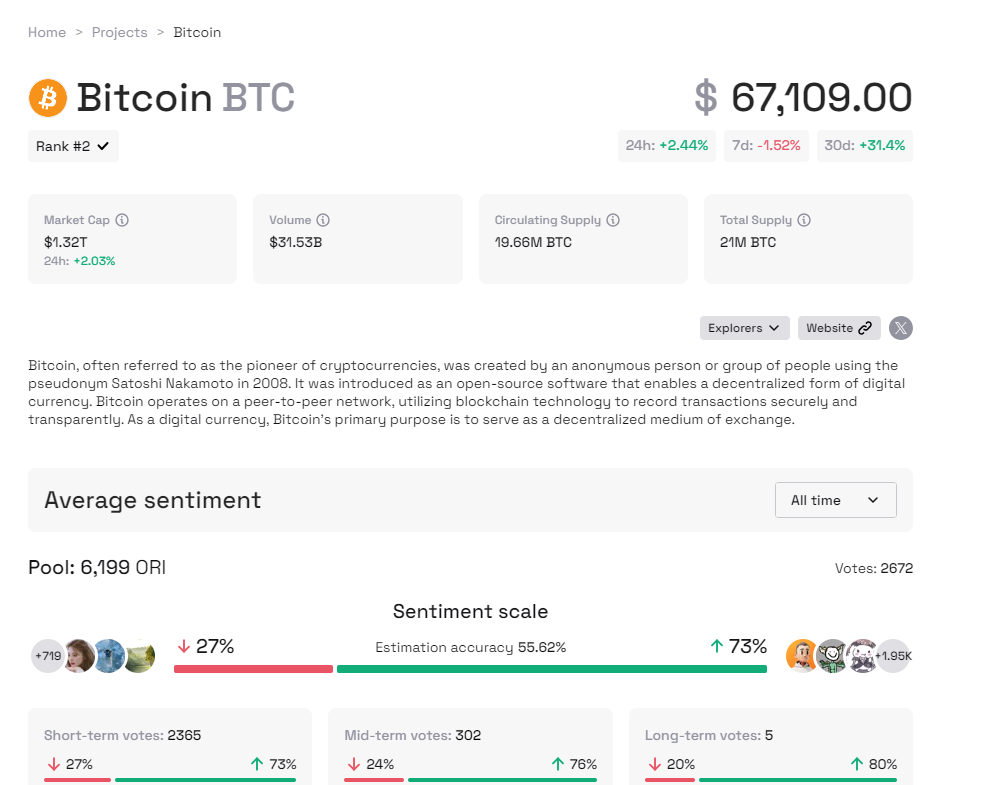Image resolution: width=987 pixels, height=785 pixels.
Task: Click the Votes: 2672 text
Action: pos(874,568)
